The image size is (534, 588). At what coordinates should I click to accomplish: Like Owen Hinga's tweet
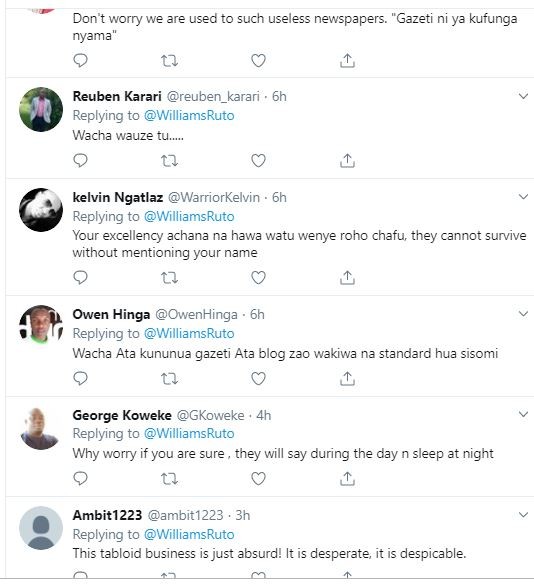point(258,378)
